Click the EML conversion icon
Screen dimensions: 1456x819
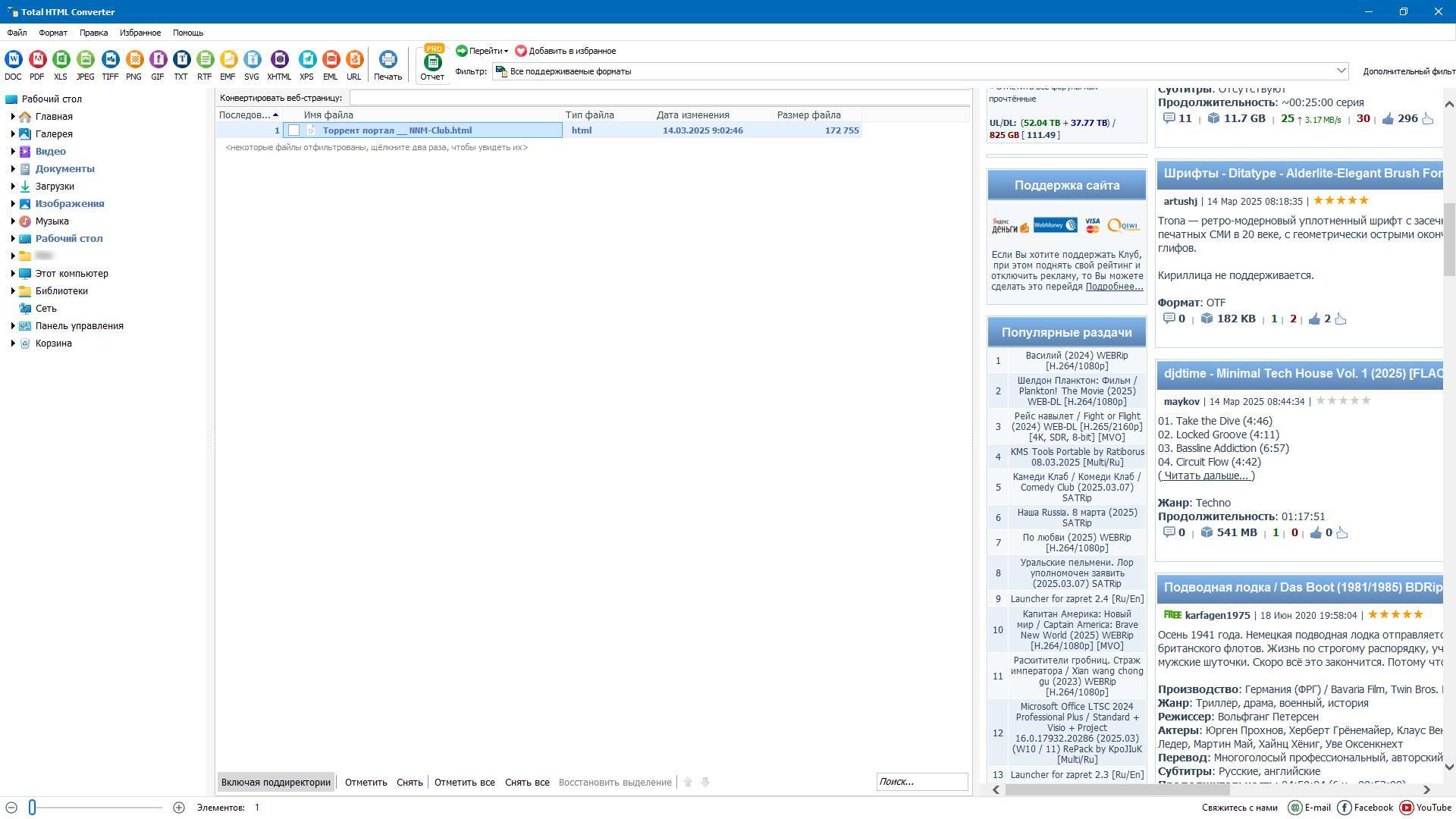pyautogui.click(x=331, y=60)
